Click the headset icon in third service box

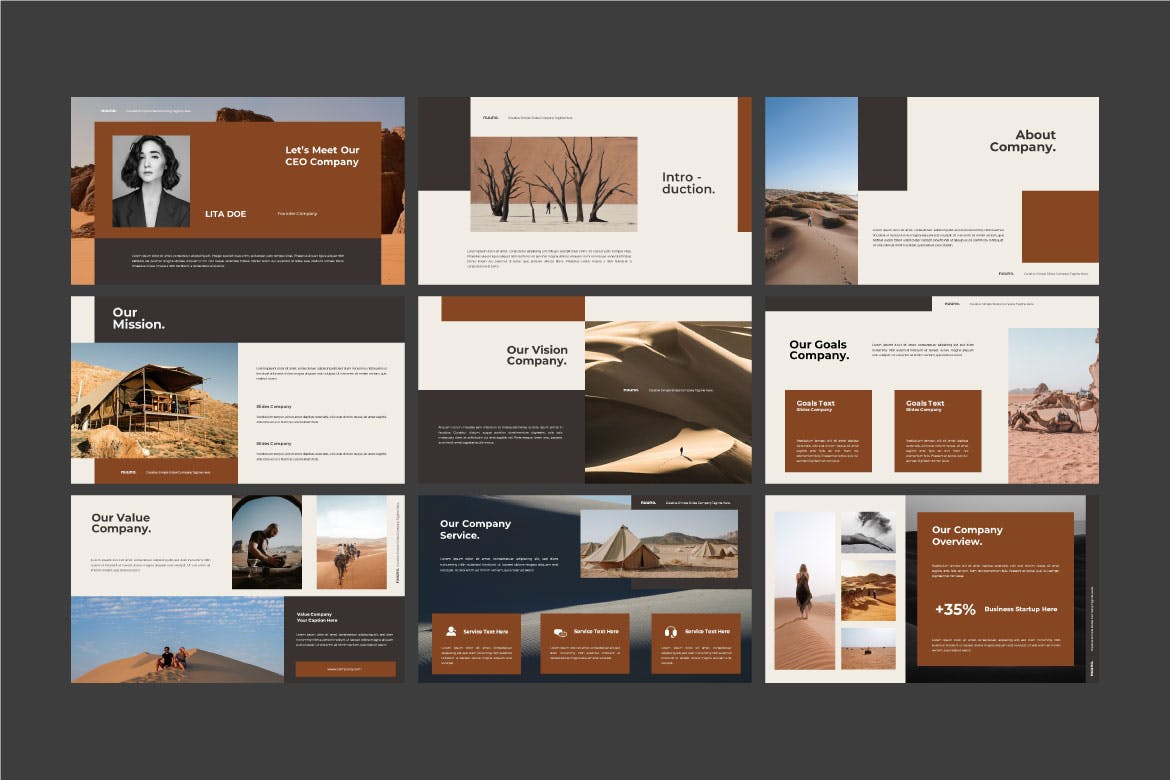(671, 631)
